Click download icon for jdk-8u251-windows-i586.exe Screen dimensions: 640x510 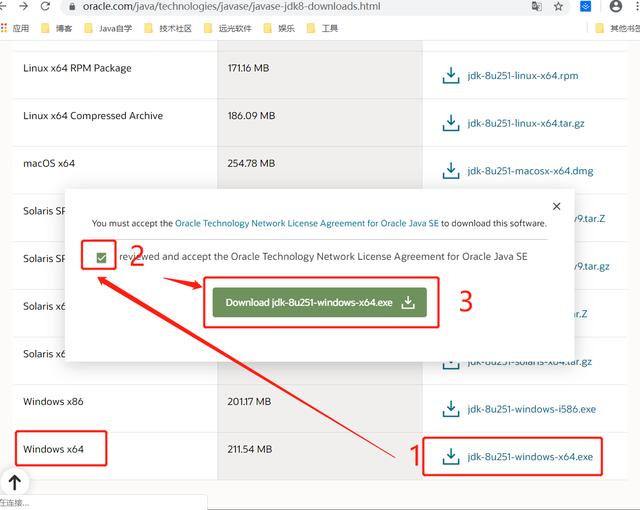(x=451, y=409)
